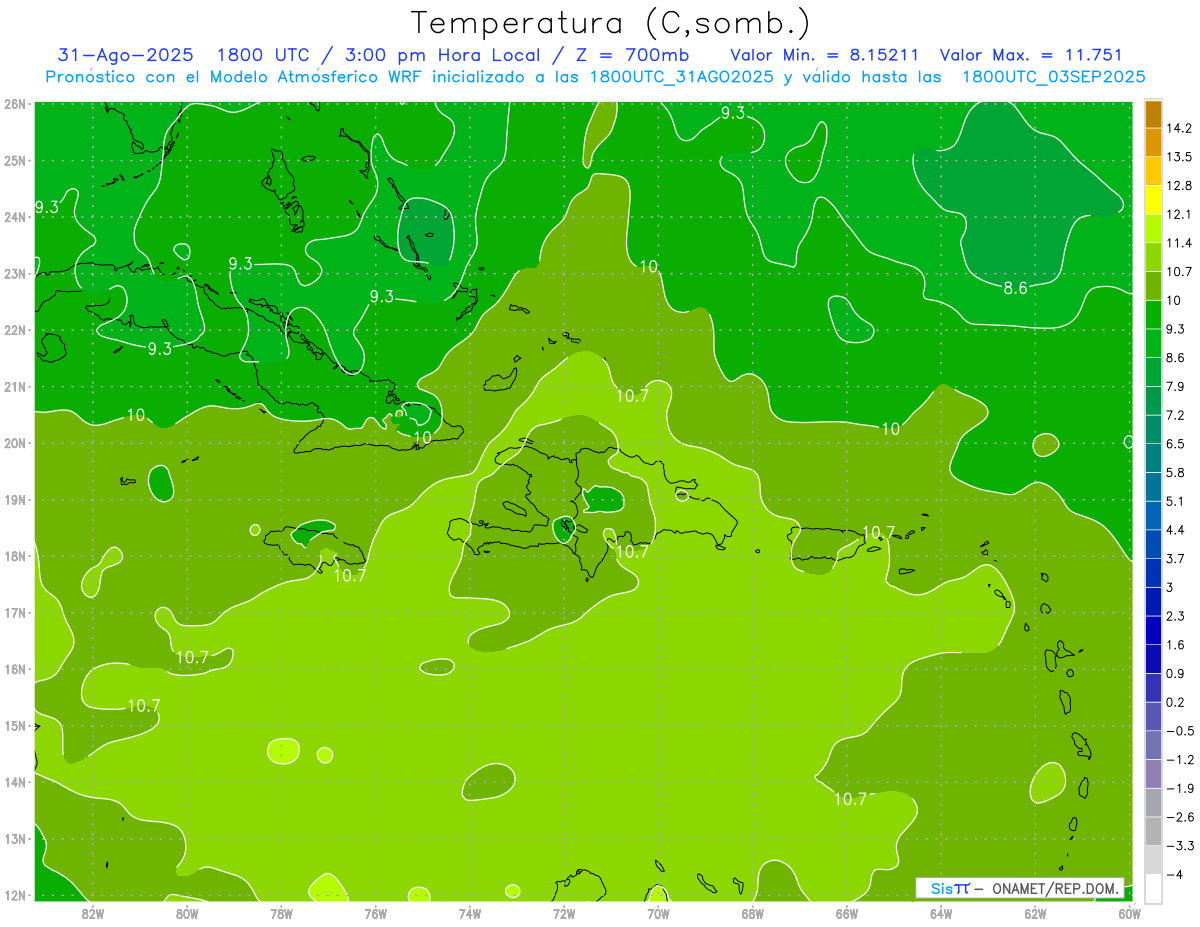This screenshot has height=927, width=1200.
Task: Click the '5.1' colorbar label
Action: click(1175, 501)
